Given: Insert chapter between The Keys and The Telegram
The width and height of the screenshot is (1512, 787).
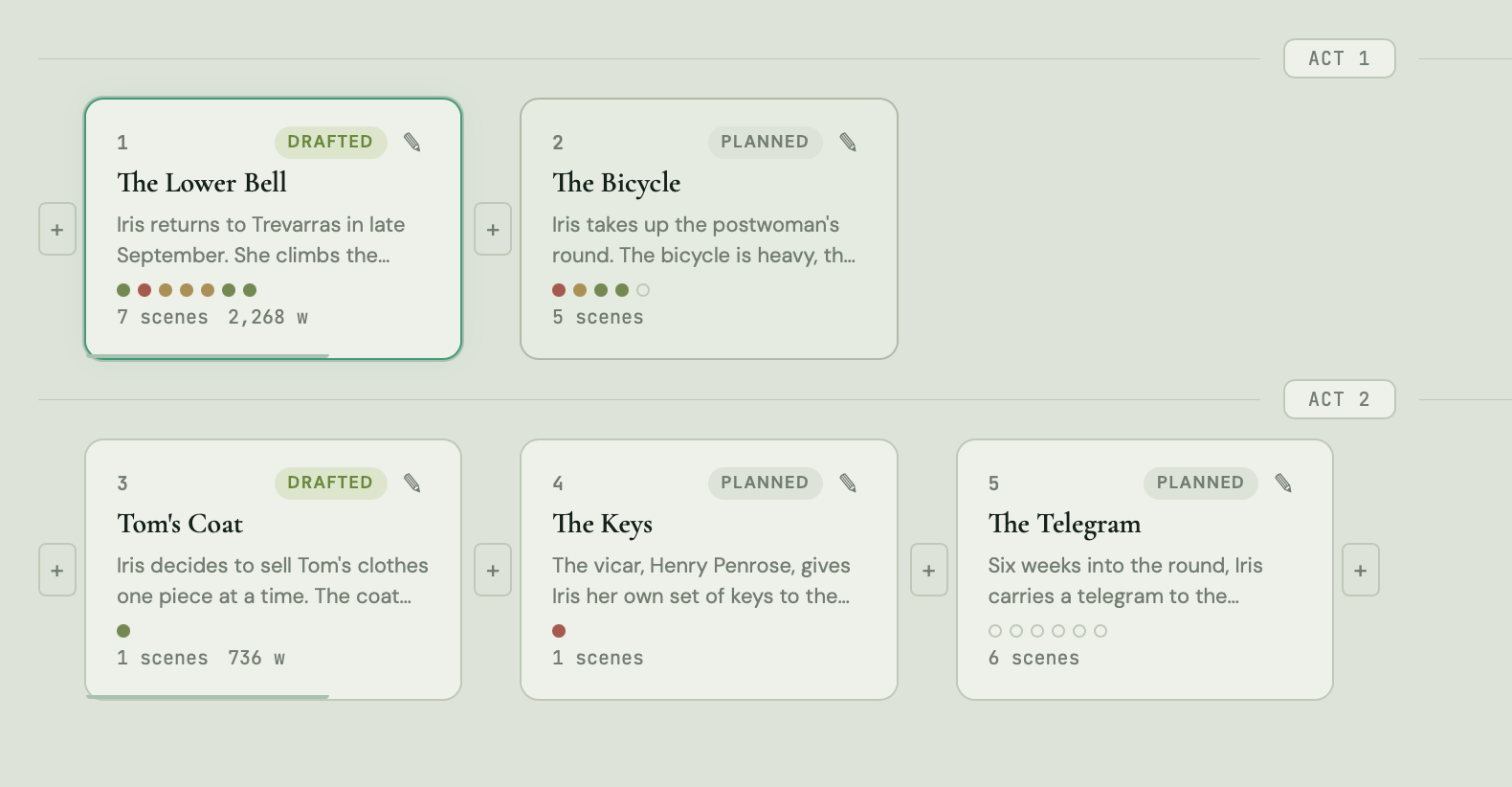Looking at the screenshot, I should point(929,571).
